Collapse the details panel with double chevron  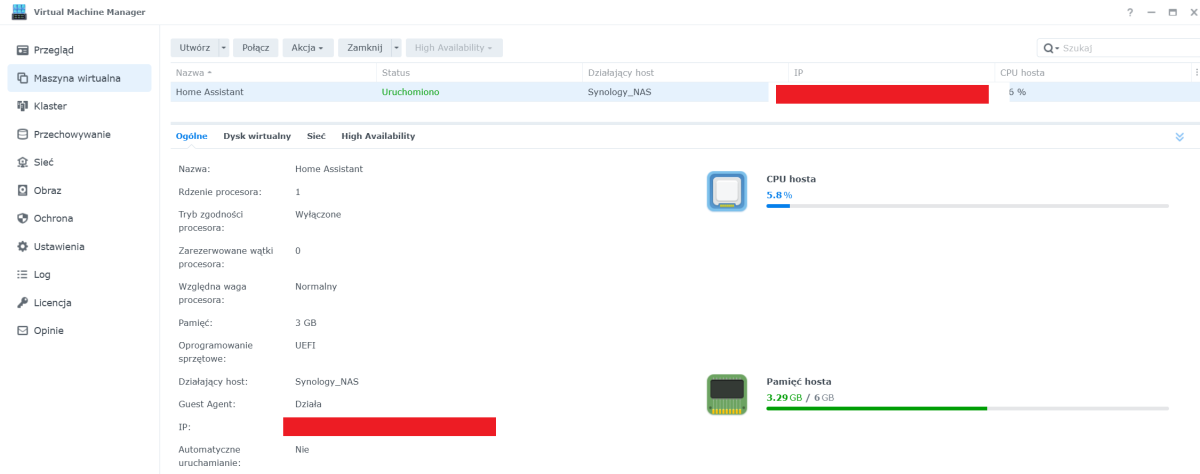click(x=1179, y=137)
